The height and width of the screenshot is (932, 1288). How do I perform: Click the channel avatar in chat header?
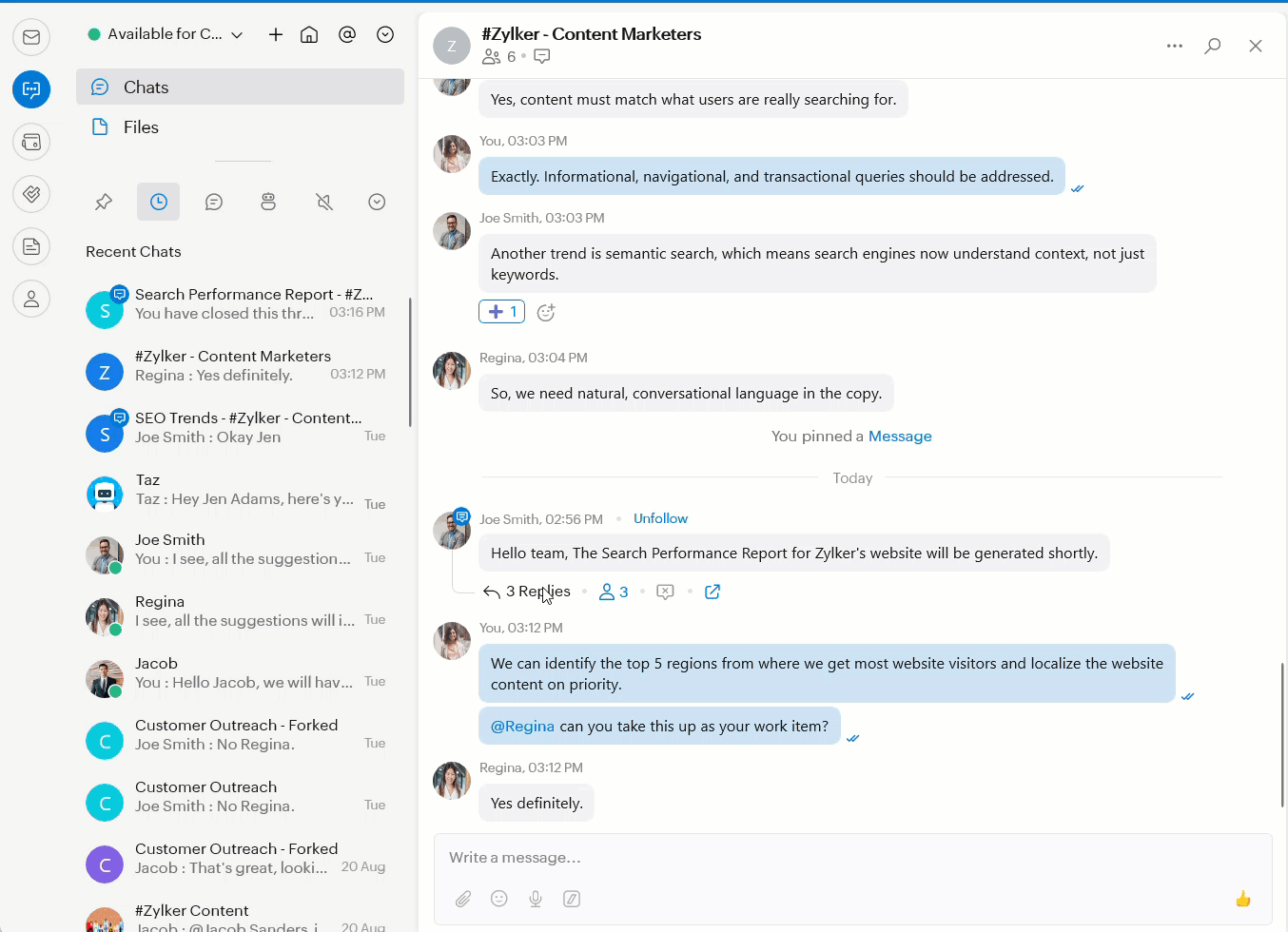(x=452, y=45)
